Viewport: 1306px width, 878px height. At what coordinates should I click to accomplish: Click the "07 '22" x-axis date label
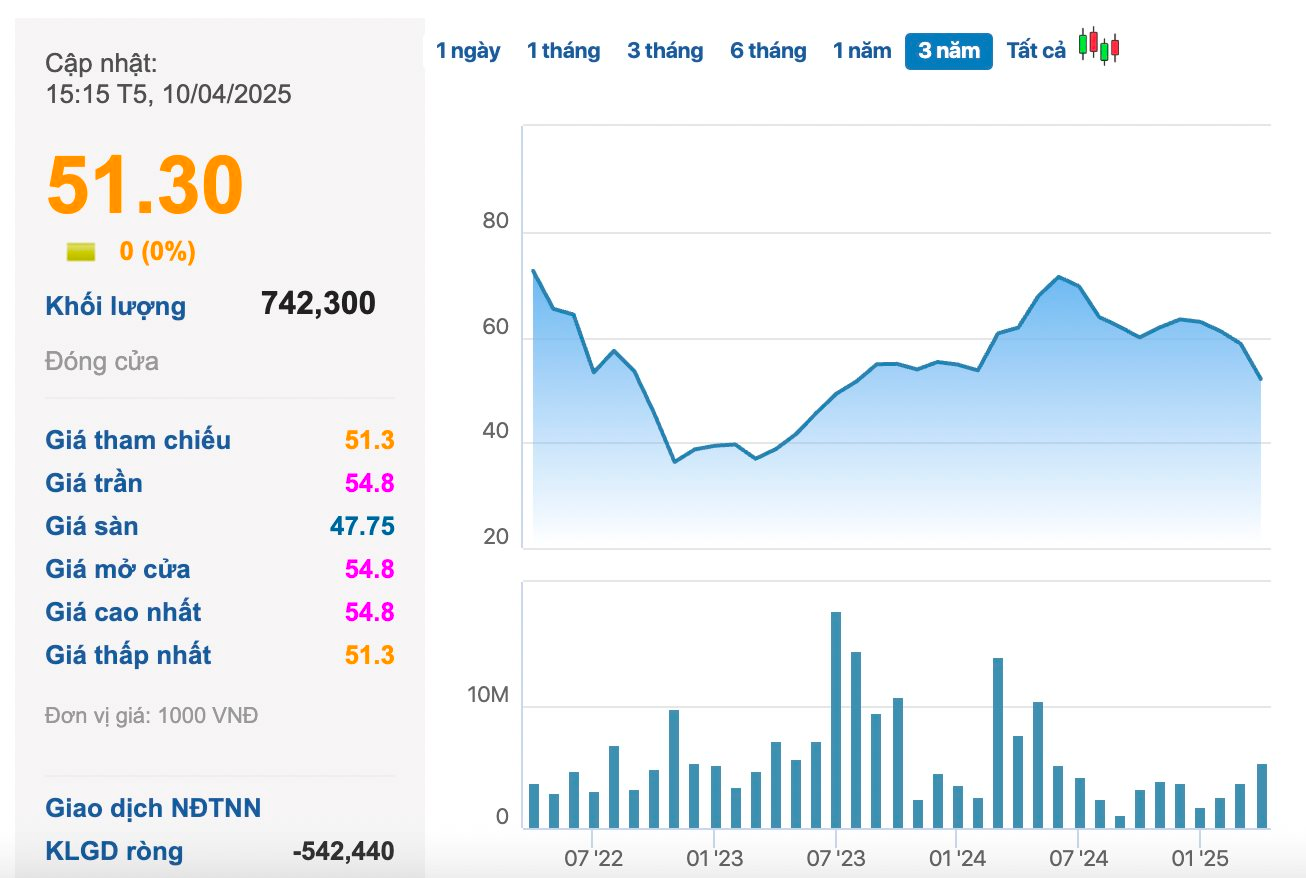click(593, 858)
